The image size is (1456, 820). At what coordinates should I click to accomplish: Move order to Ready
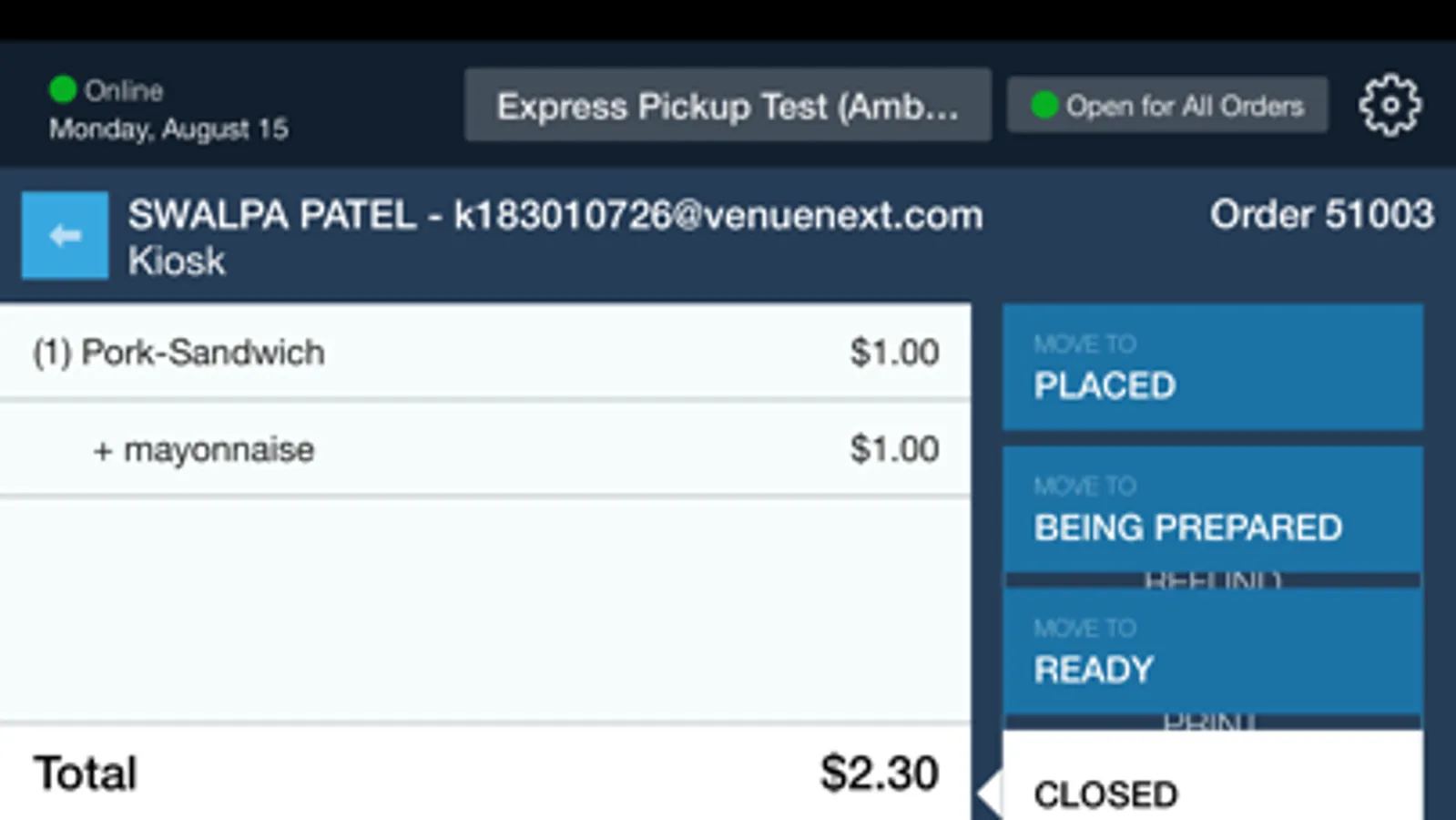click(1212, 651)
